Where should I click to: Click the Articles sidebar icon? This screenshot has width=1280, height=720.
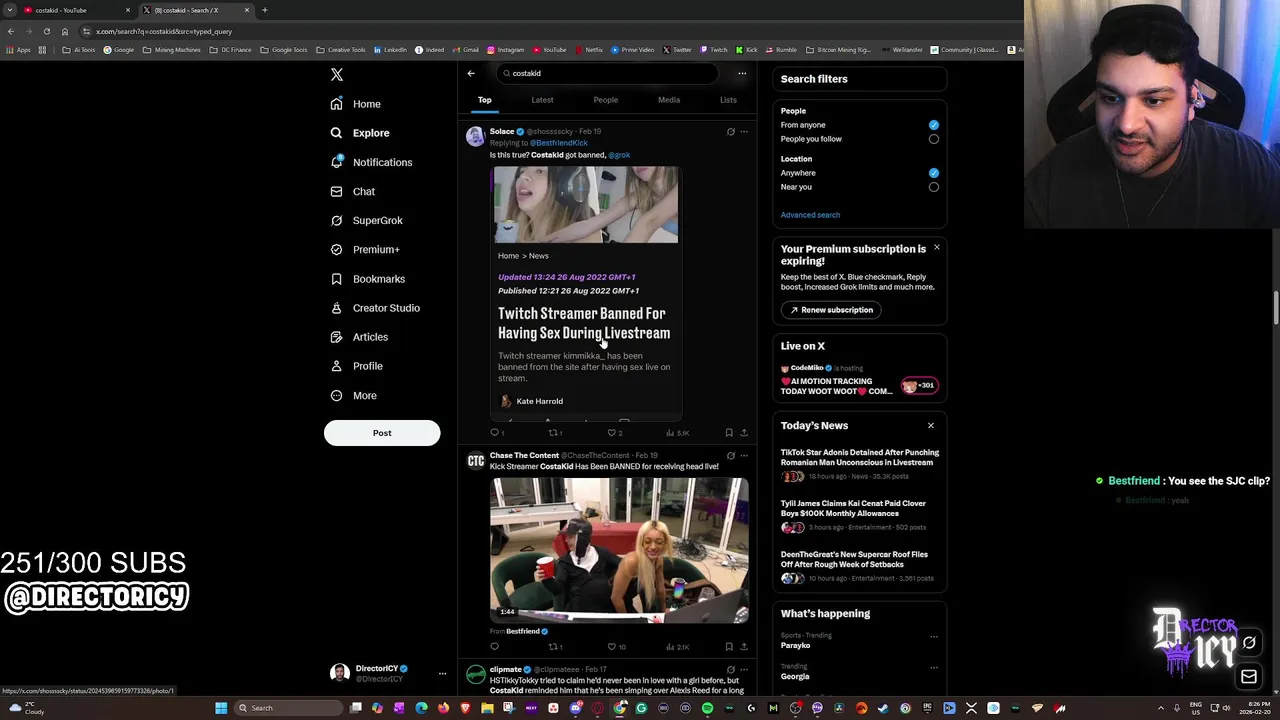pos(337,337)
